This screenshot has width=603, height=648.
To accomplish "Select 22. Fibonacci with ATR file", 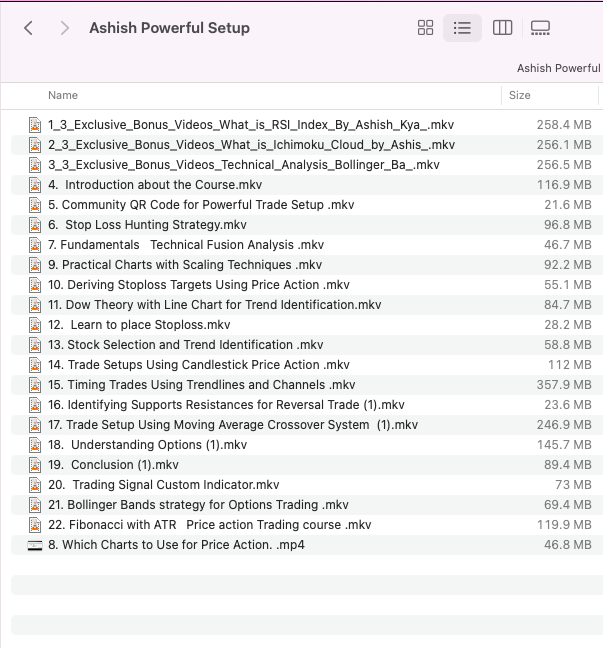I will click(209, 525).
